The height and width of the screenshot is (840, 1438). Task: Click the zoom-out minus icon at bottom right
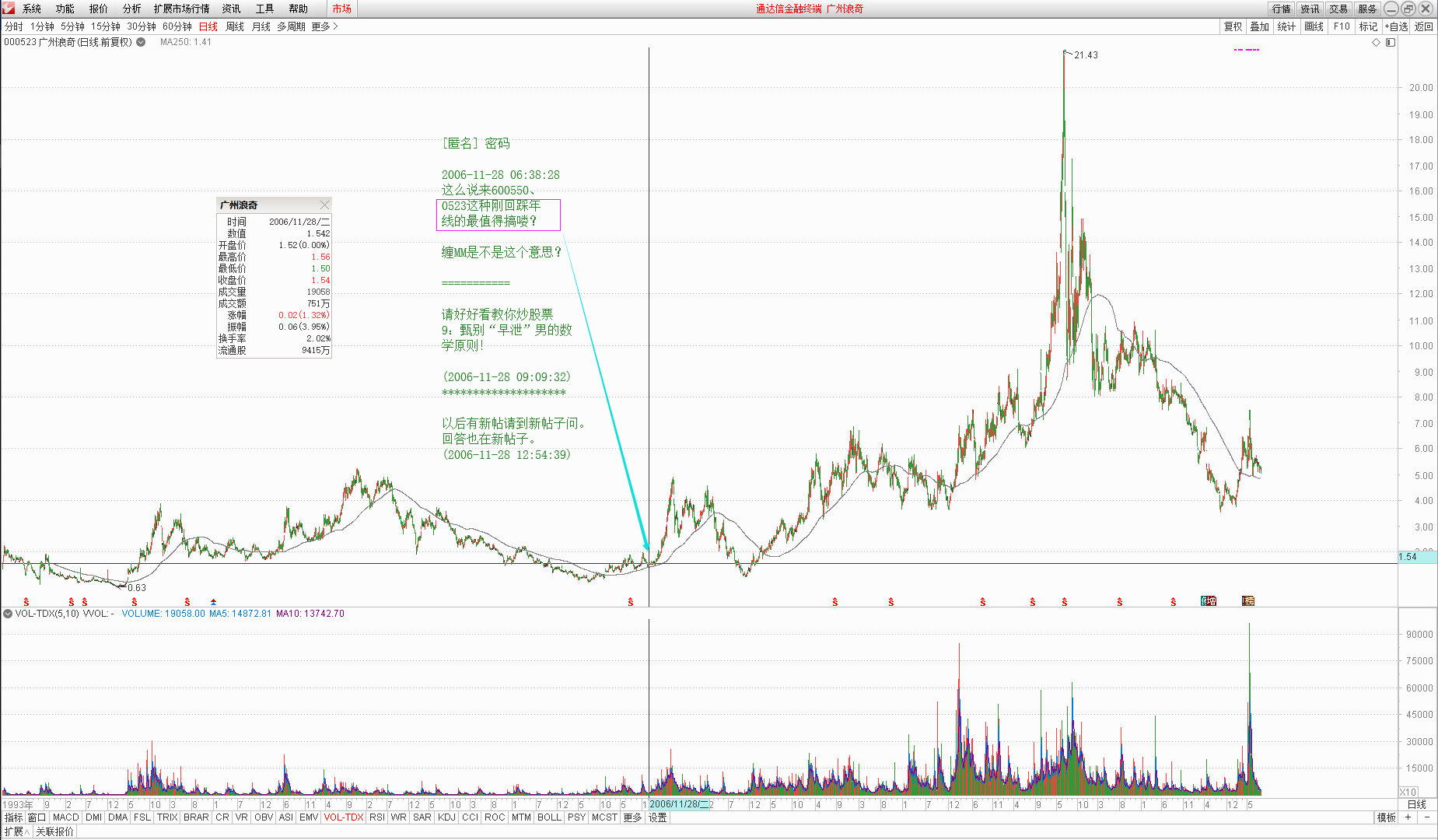[x=1427, y=817]
